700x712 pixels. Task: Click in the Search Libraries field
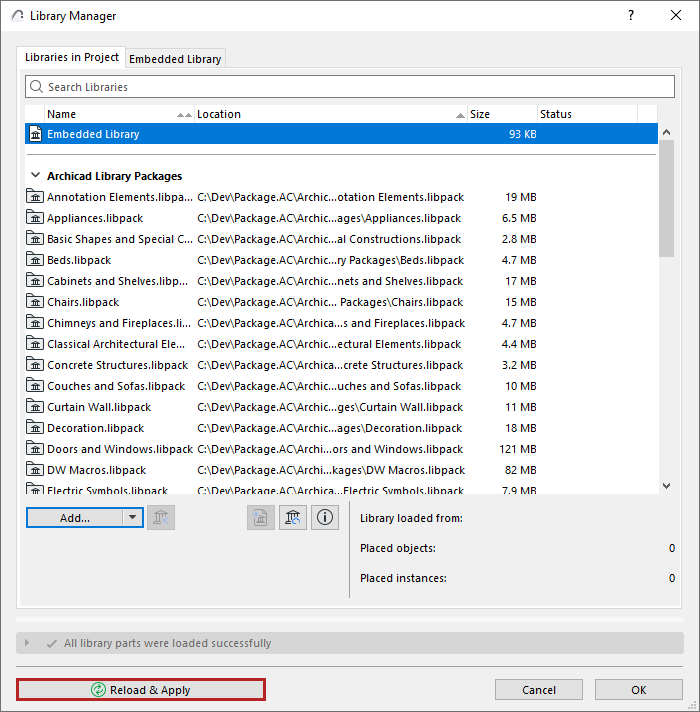click(350, 86)
